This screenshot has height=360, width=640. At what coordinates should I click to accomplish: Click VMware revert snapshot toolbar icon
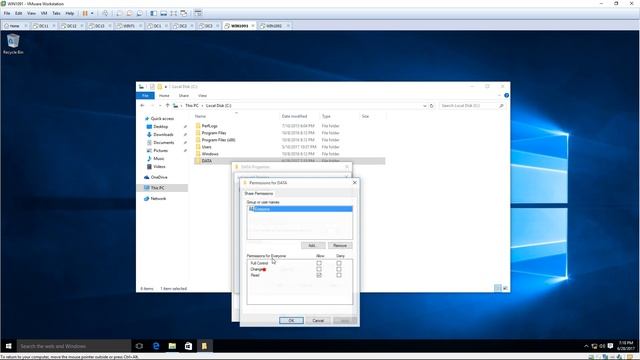click(x=129, y=13)
